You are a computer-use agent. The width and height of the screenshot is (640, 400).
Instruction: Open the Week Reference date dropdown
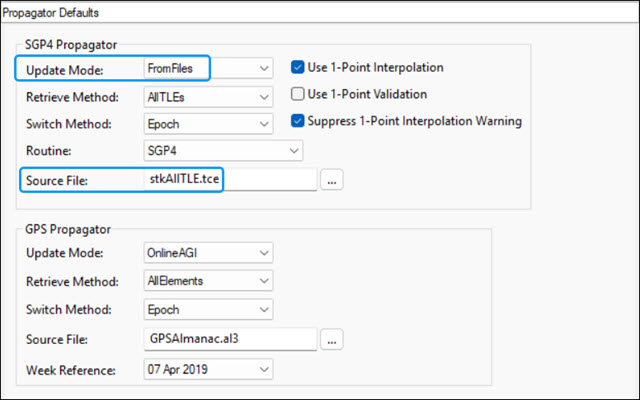263,370
